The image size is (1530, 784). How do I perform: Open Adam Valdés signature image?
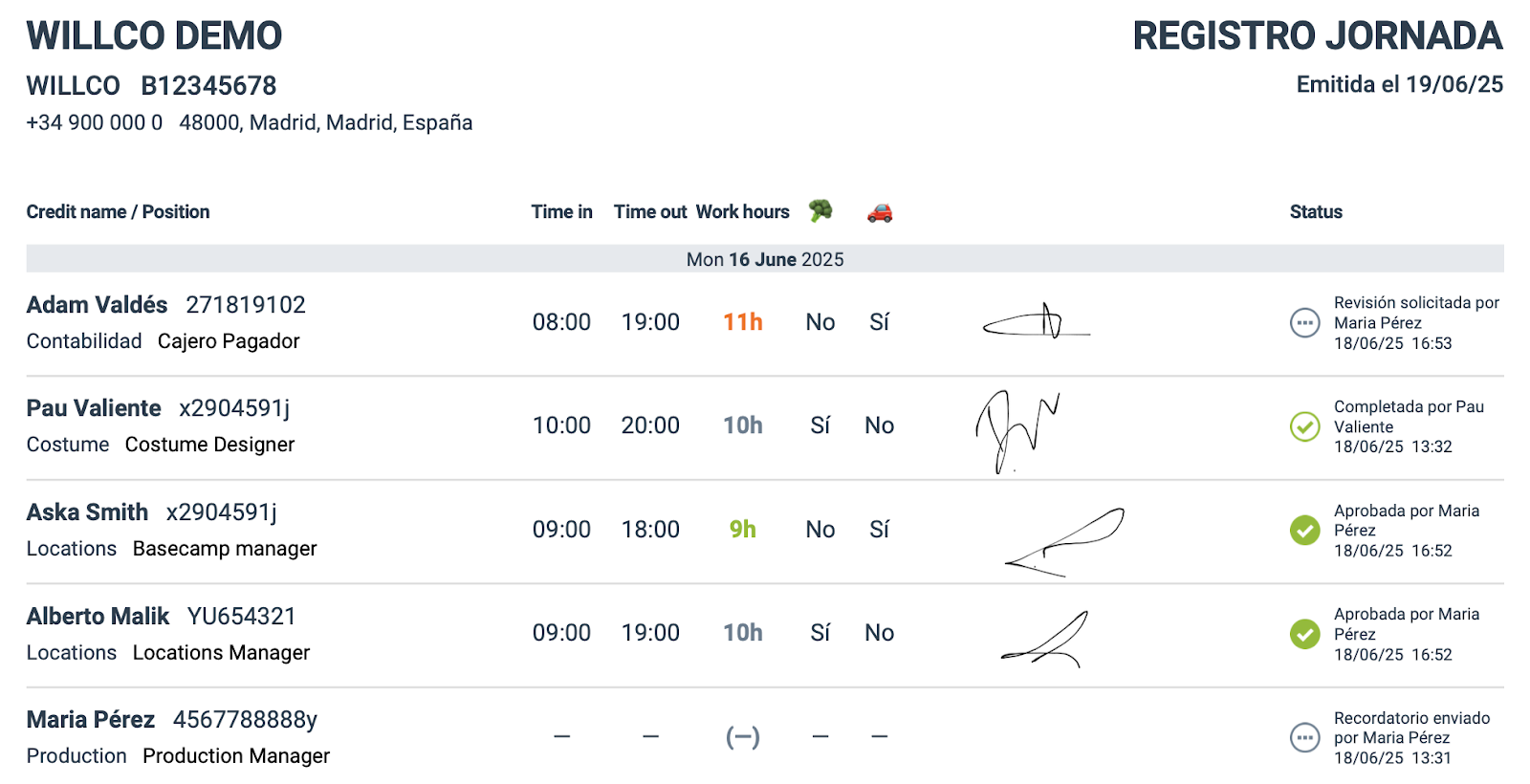coord(1037,322)
